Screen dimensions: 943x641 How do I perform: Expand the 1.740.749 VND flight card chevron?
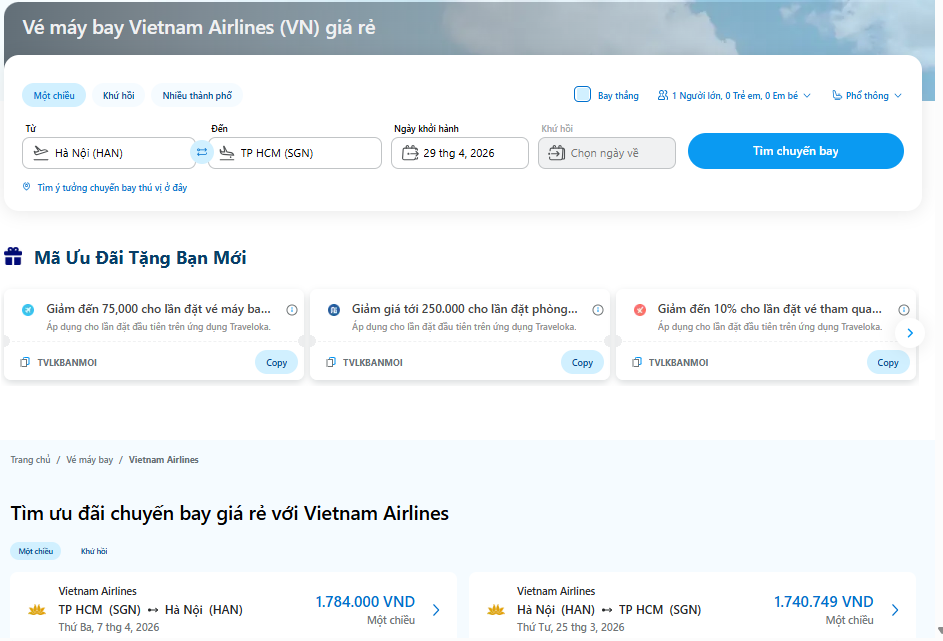click(x=893, y=608)
